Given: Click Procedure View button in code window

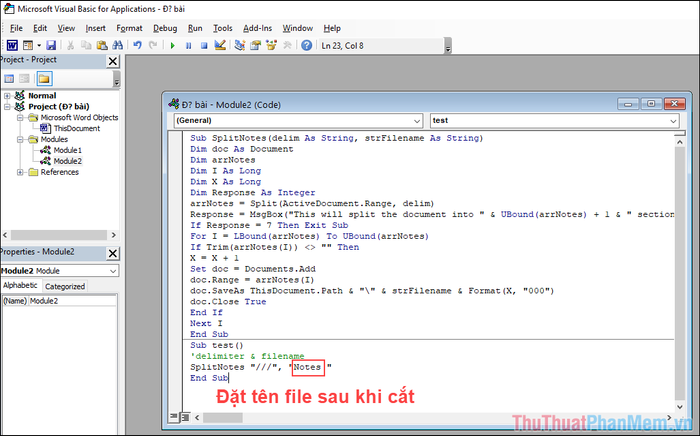Looking at the screenshot, I should 174,417.
